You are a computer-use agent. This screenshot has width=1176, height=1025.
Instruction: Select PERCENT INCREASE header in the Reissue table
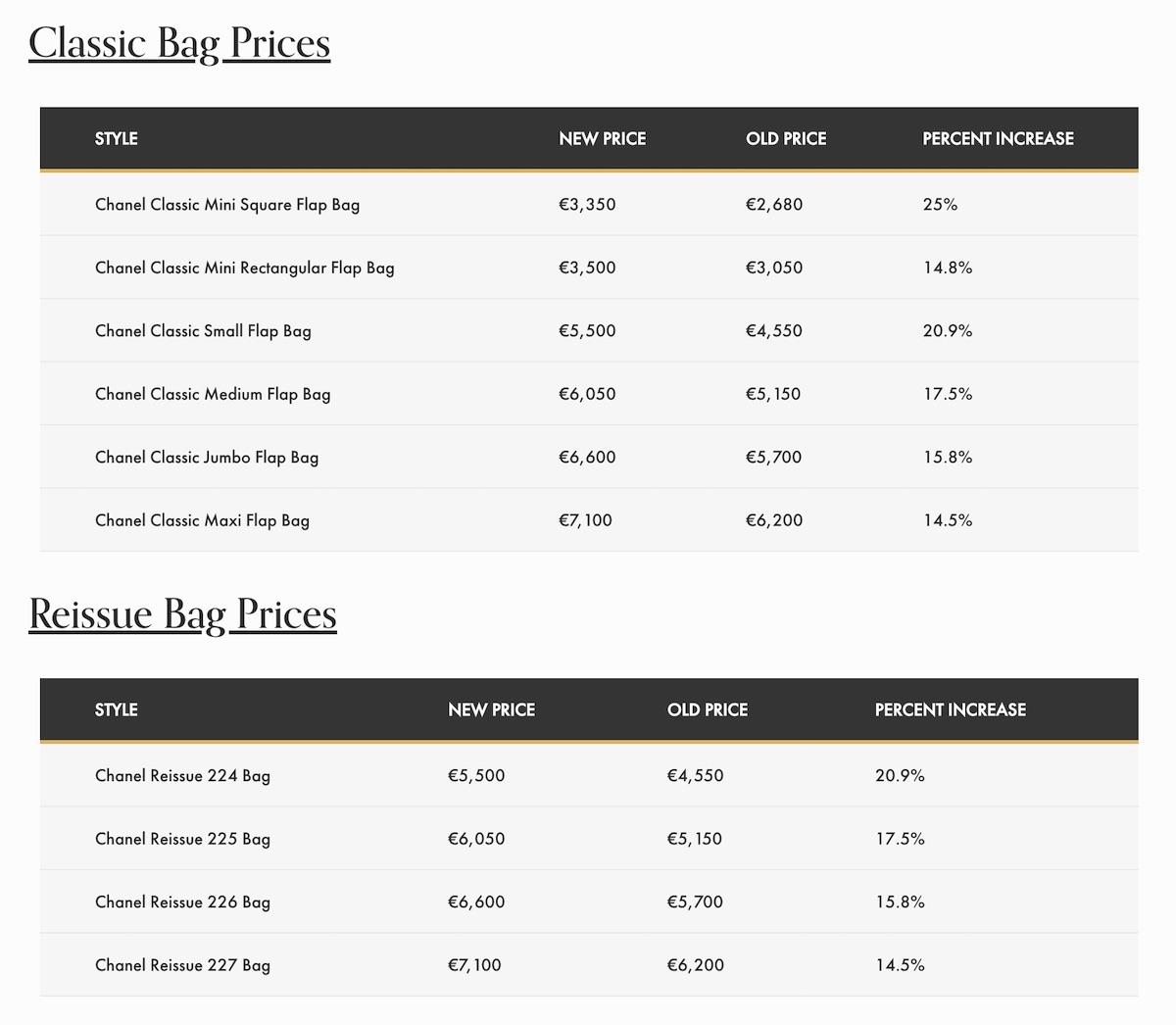click(951, 710)
